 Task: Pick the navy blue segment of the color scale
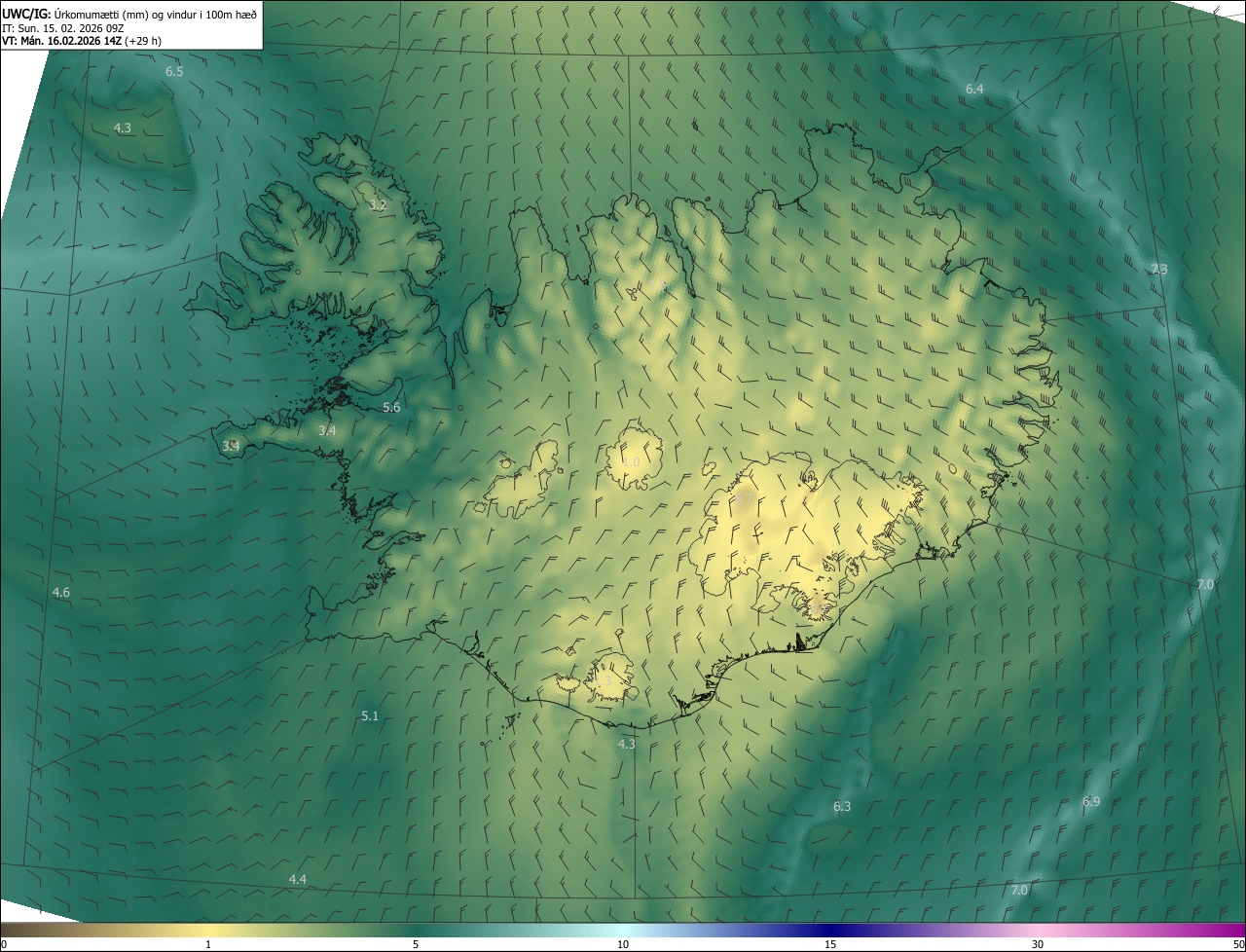coord(830,931)
